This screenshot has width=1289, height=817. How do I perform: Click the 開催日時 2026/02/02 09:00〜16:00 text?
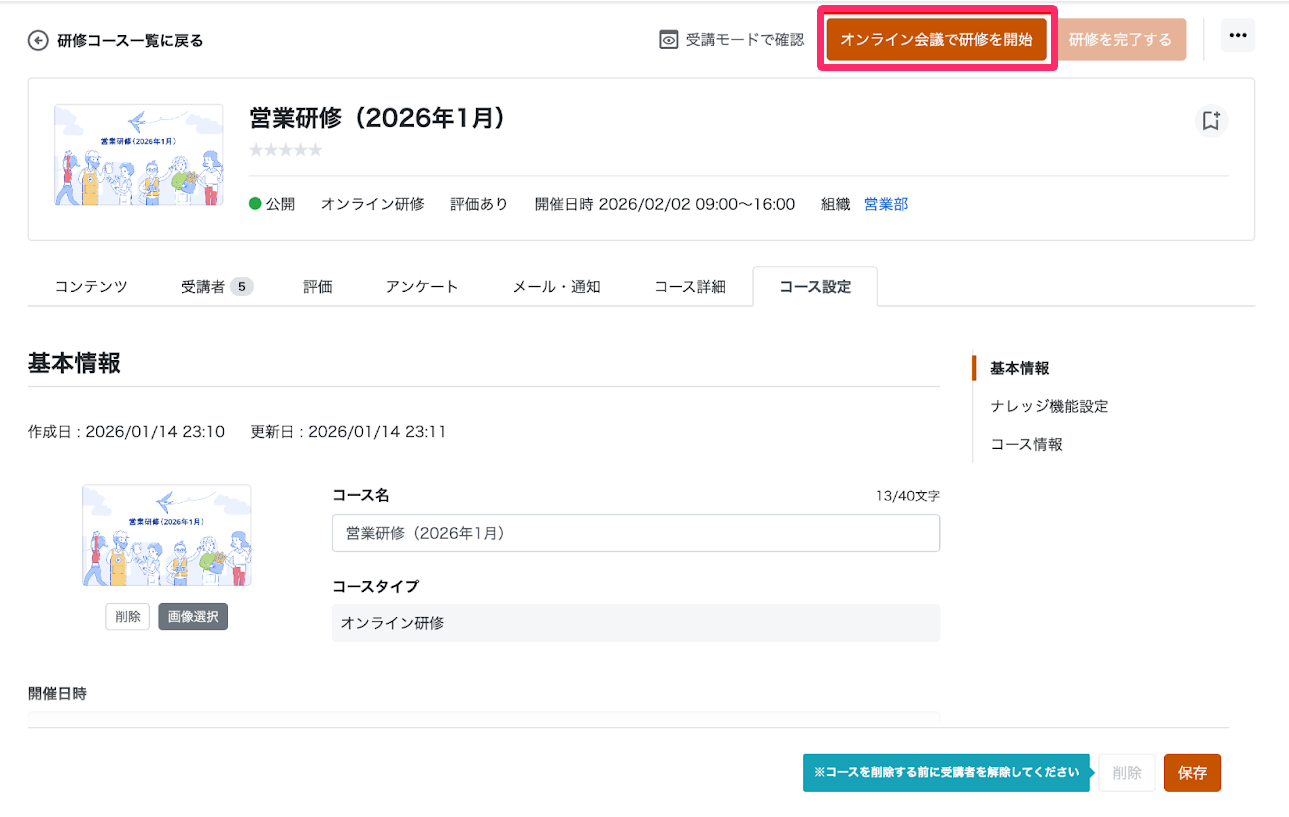point(665,204)
